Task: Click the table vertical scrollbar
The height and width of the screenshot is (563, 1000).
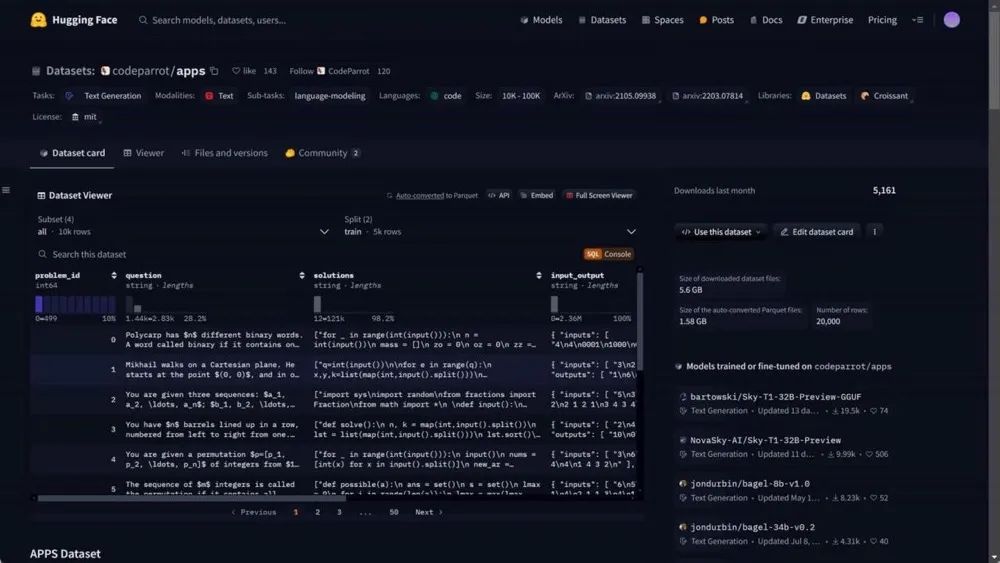Action: [640, 321]
